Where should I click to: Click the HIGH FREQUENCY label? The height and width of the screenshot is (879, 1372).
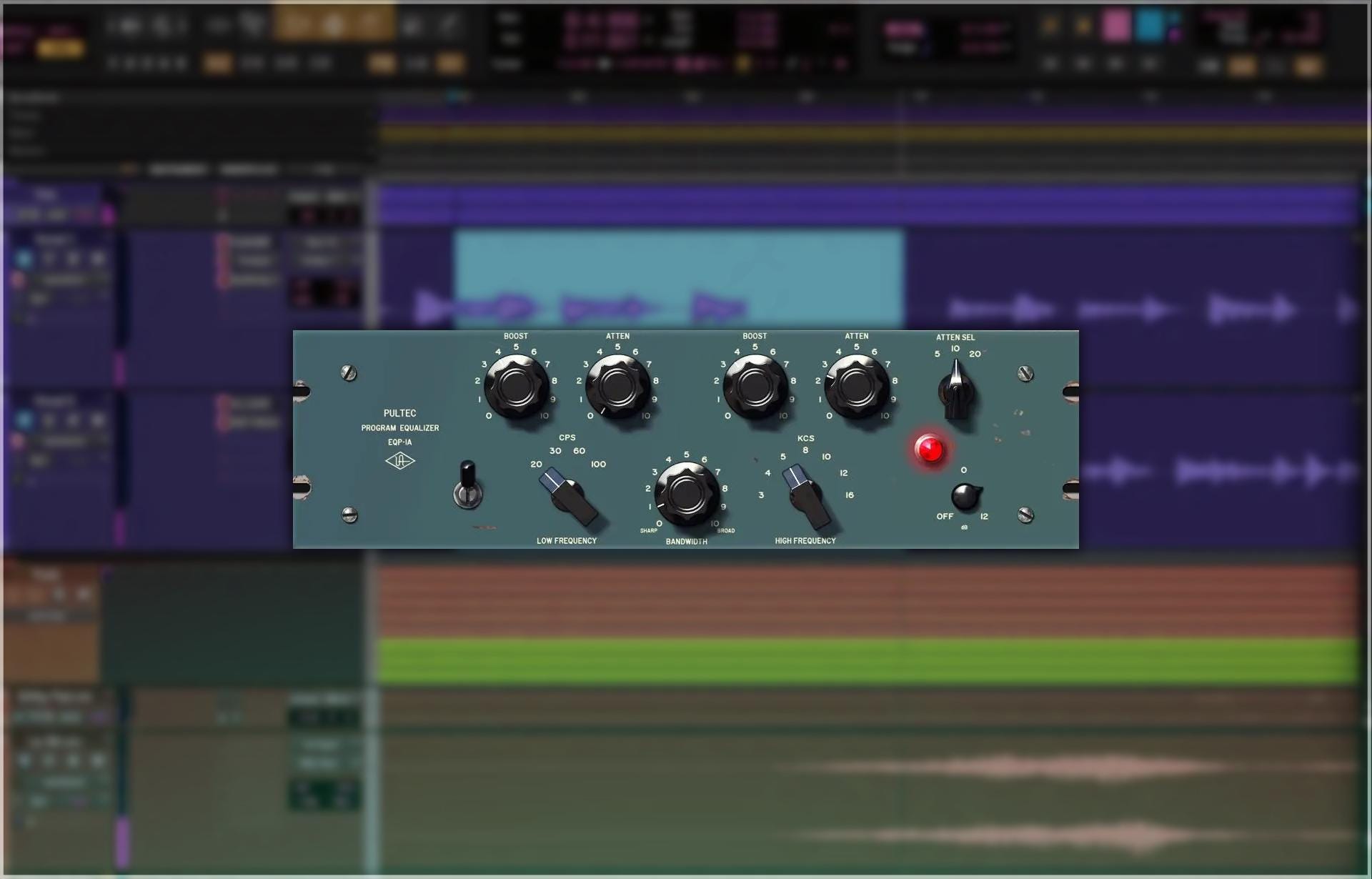point(805,541)
